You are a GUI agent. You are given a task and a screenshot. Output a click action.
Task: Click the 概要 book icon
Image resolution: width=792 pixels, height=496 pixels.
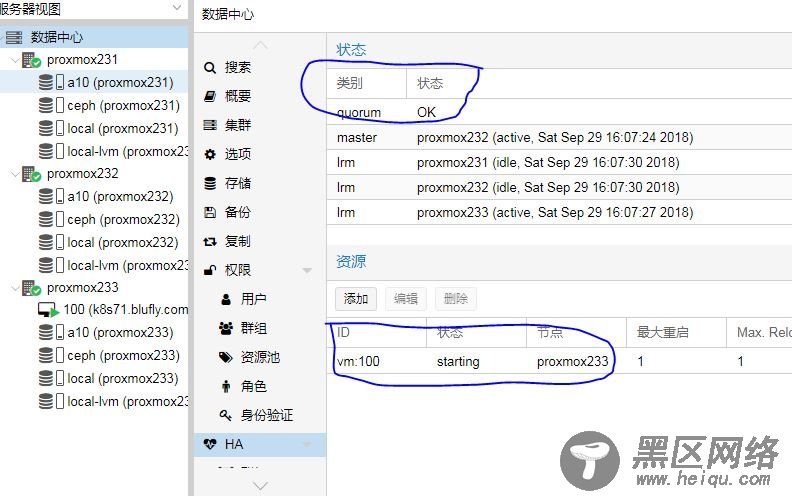click(x=210, y=96)
